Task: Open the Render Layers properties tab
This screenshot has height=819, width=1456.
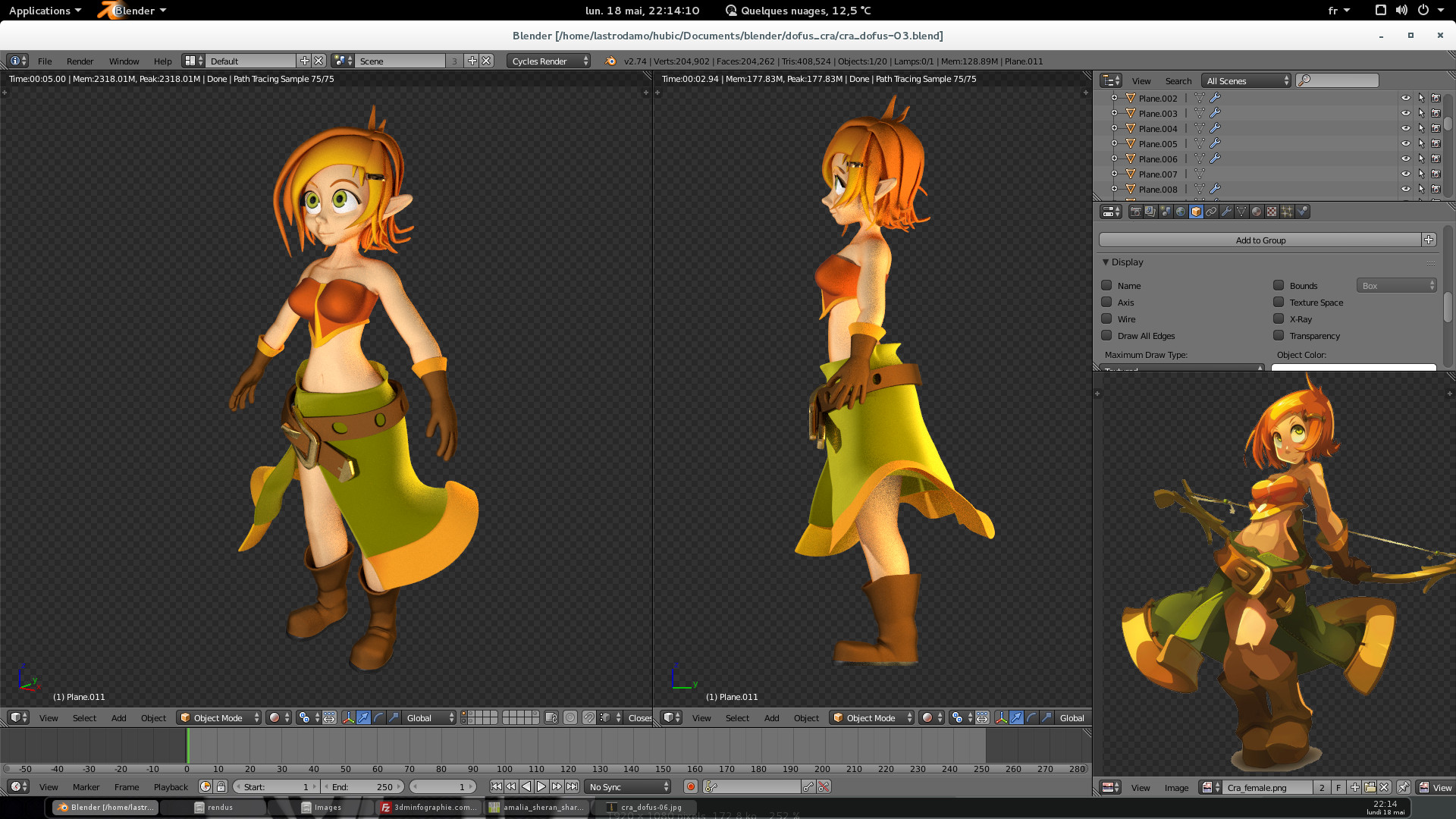Action: click(1150, 212)
